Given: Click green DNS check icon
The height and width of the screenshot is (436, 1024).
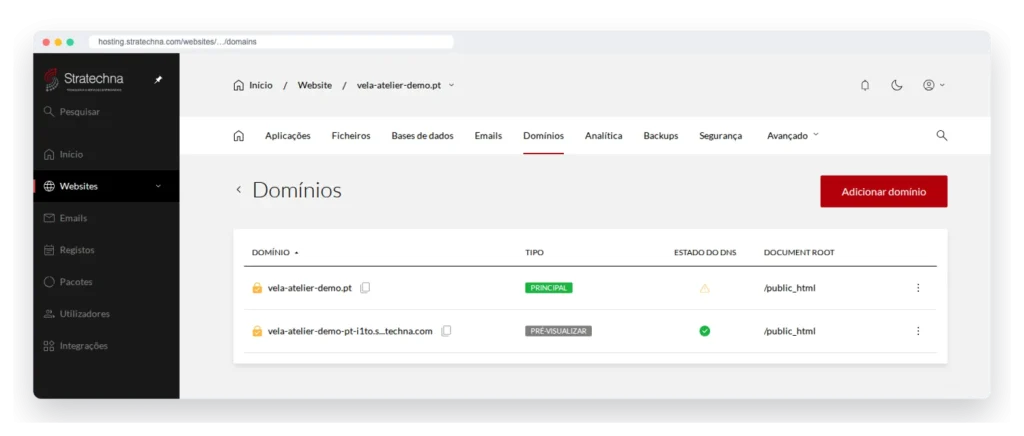Looking at the screenshot, I should pyautogui.click(x=705, y=331).
